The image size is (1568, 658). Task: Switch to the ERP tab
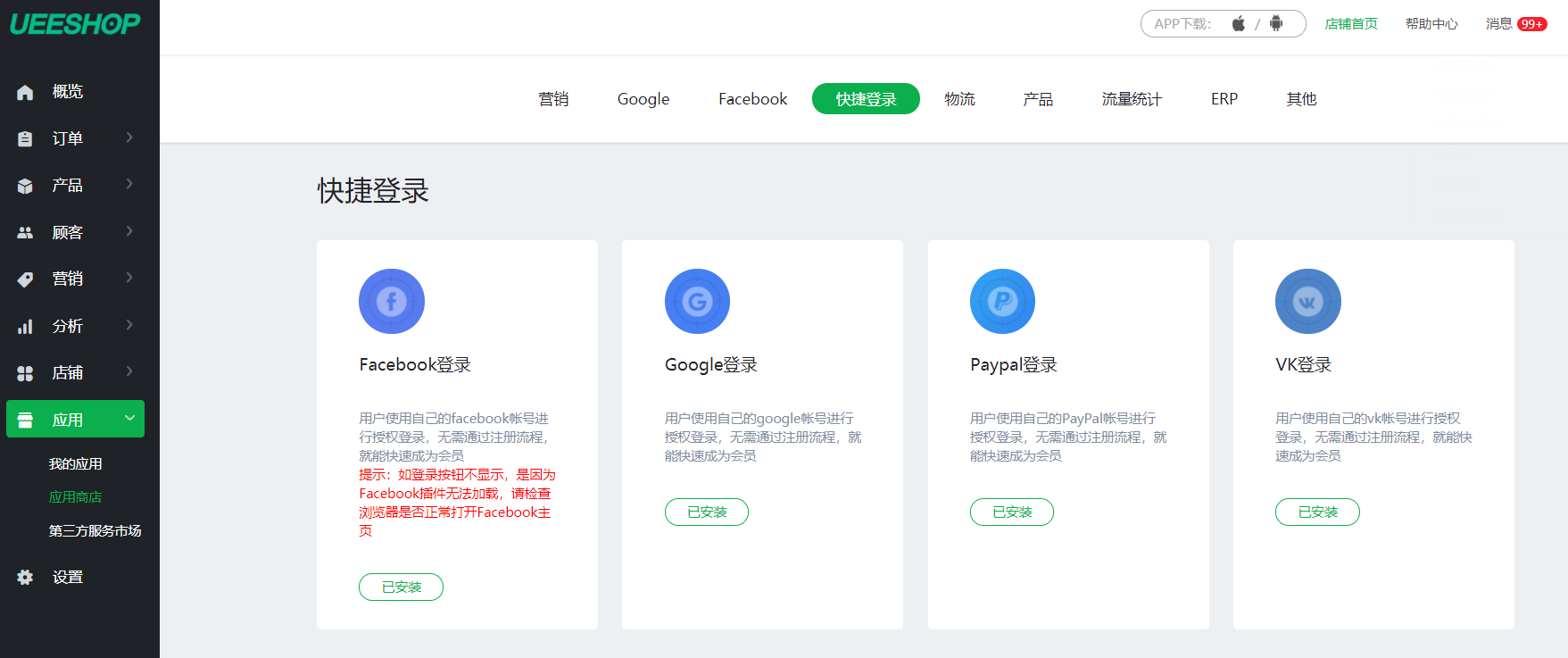click(x=1224, y=99)
